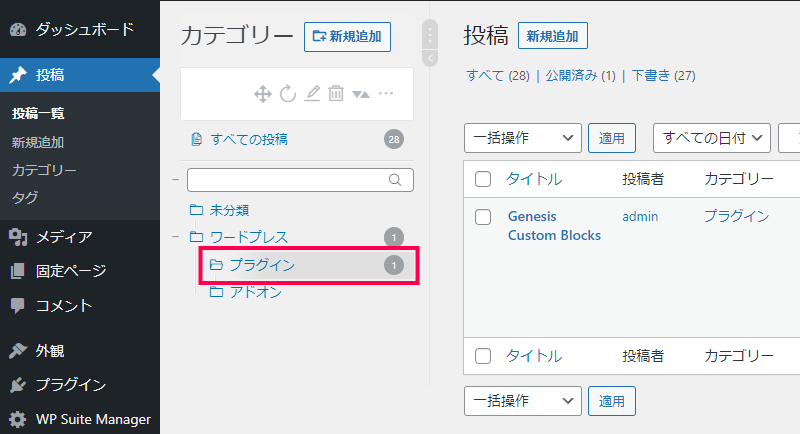Viewport: 800px width, 434px height.
Task: Toggle the select-all checkbox in table header
Action: tap(483, 179)
